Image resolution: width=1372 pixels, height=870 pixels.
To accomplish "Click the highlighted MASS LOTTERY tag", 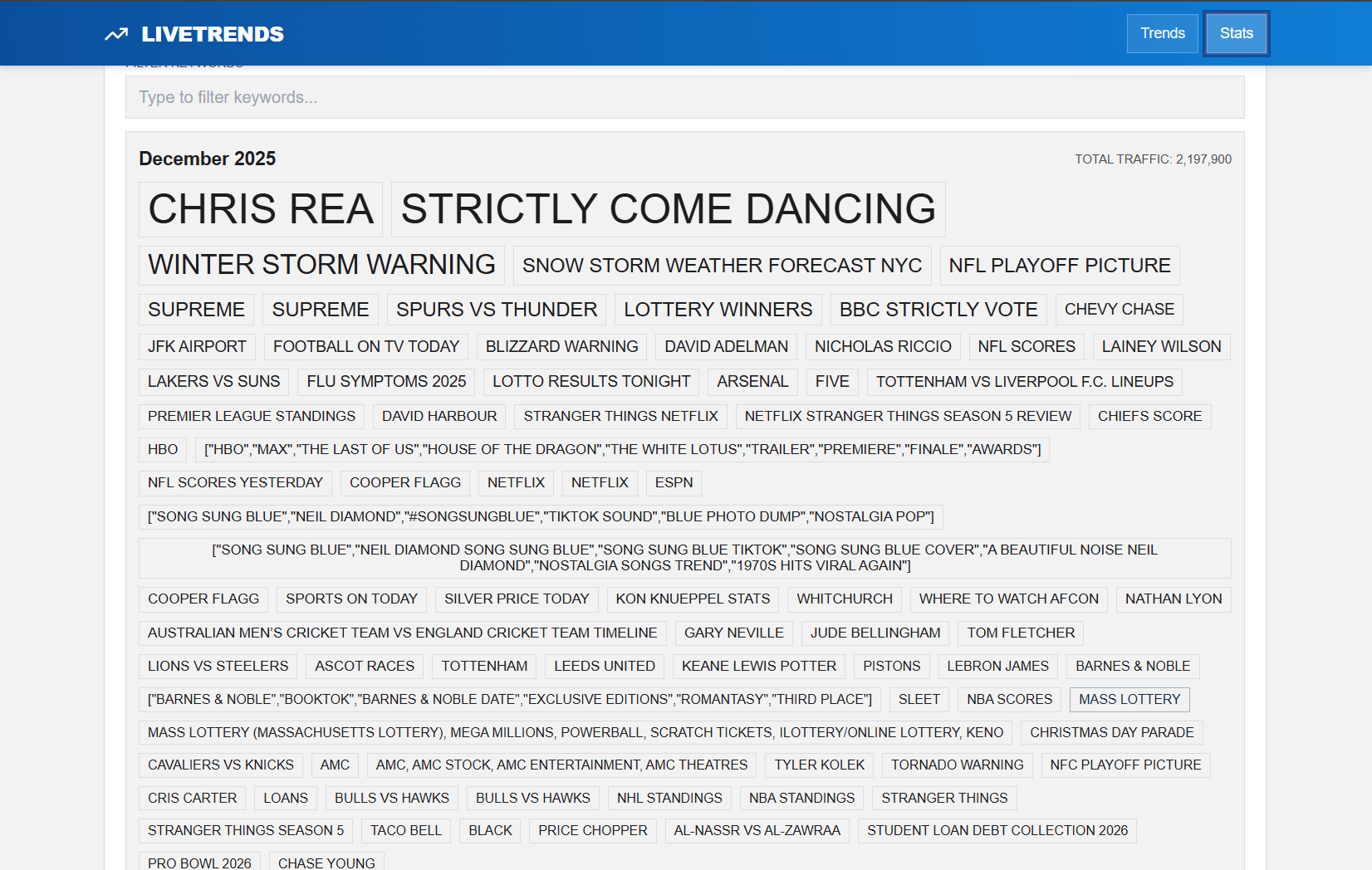I will coord(1129,700).
